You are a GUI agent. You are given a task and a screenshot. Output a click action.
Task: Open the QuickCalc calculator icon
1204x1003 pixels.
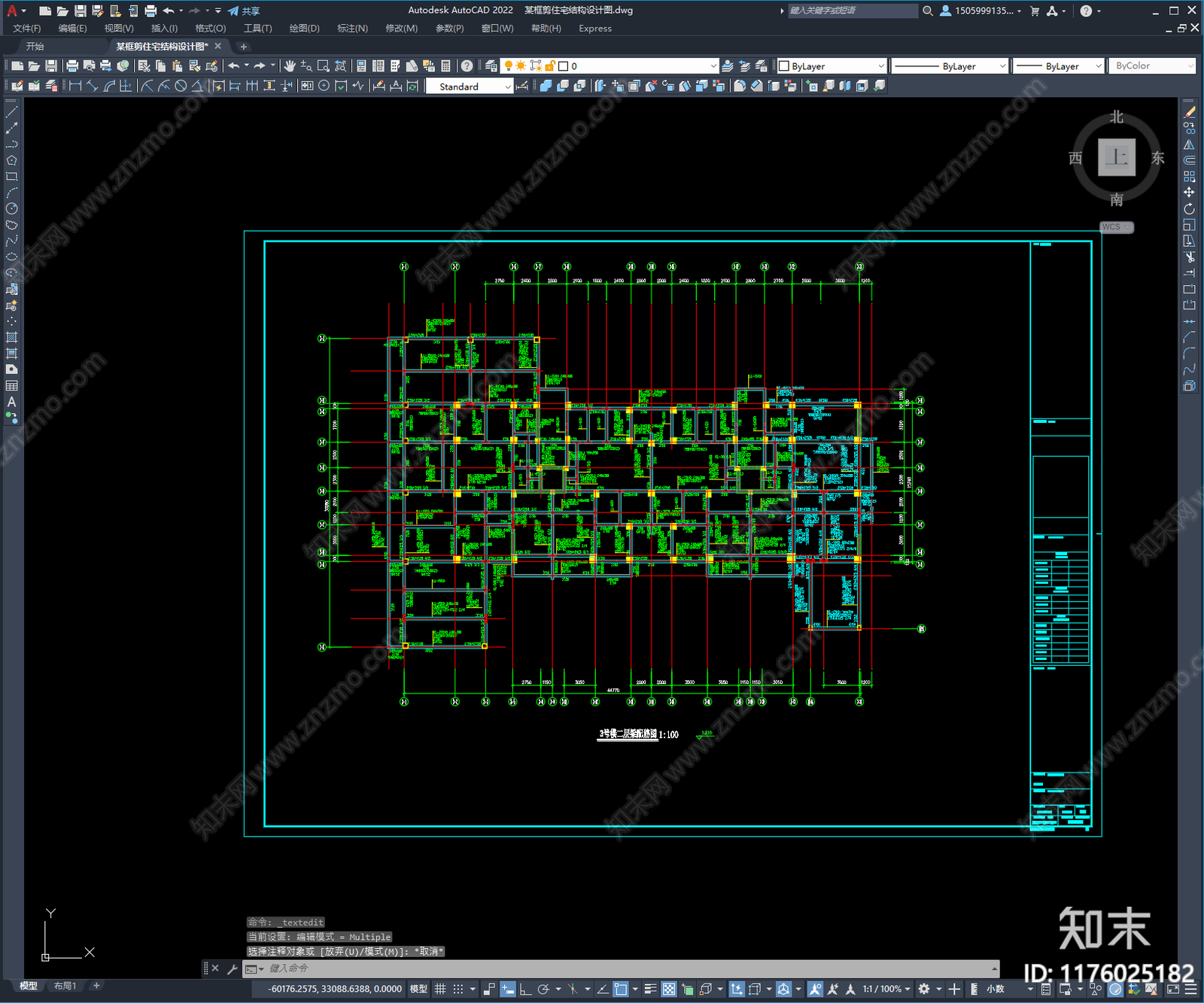(445, 66)
